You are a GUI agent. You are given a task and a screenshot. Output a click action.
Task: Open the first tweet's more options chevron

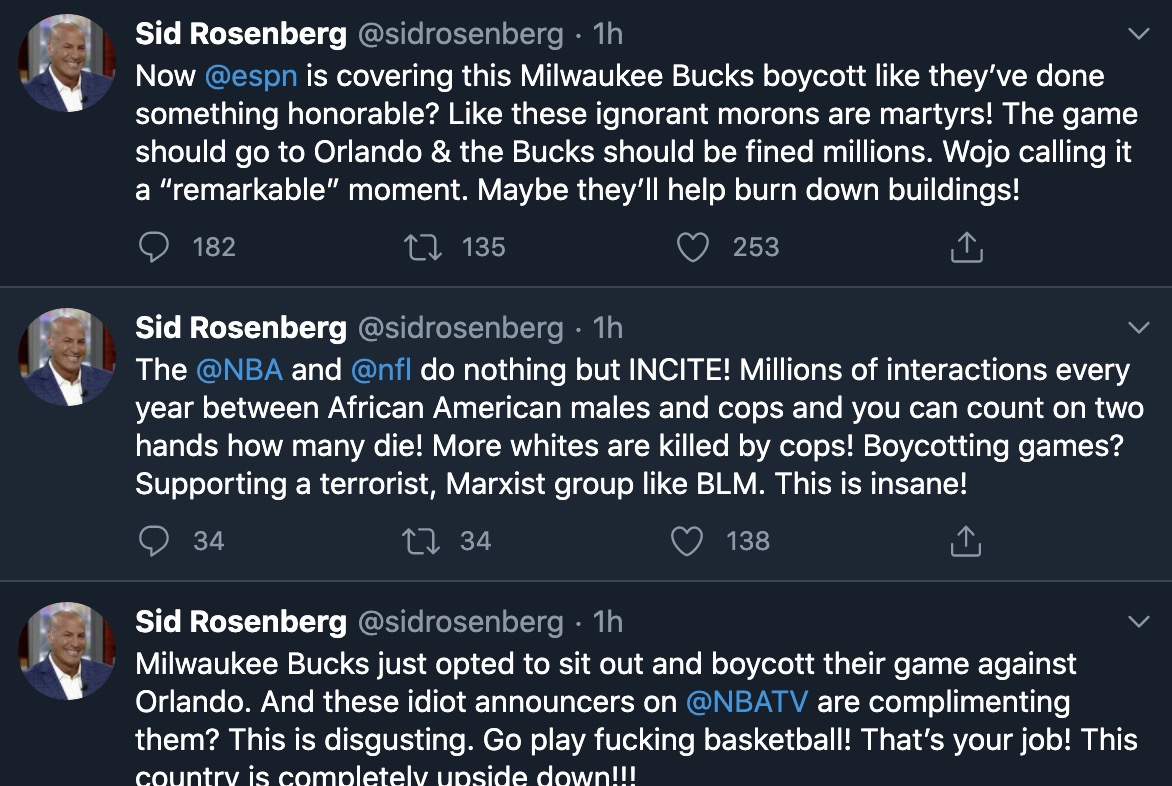coord(1138,34)
